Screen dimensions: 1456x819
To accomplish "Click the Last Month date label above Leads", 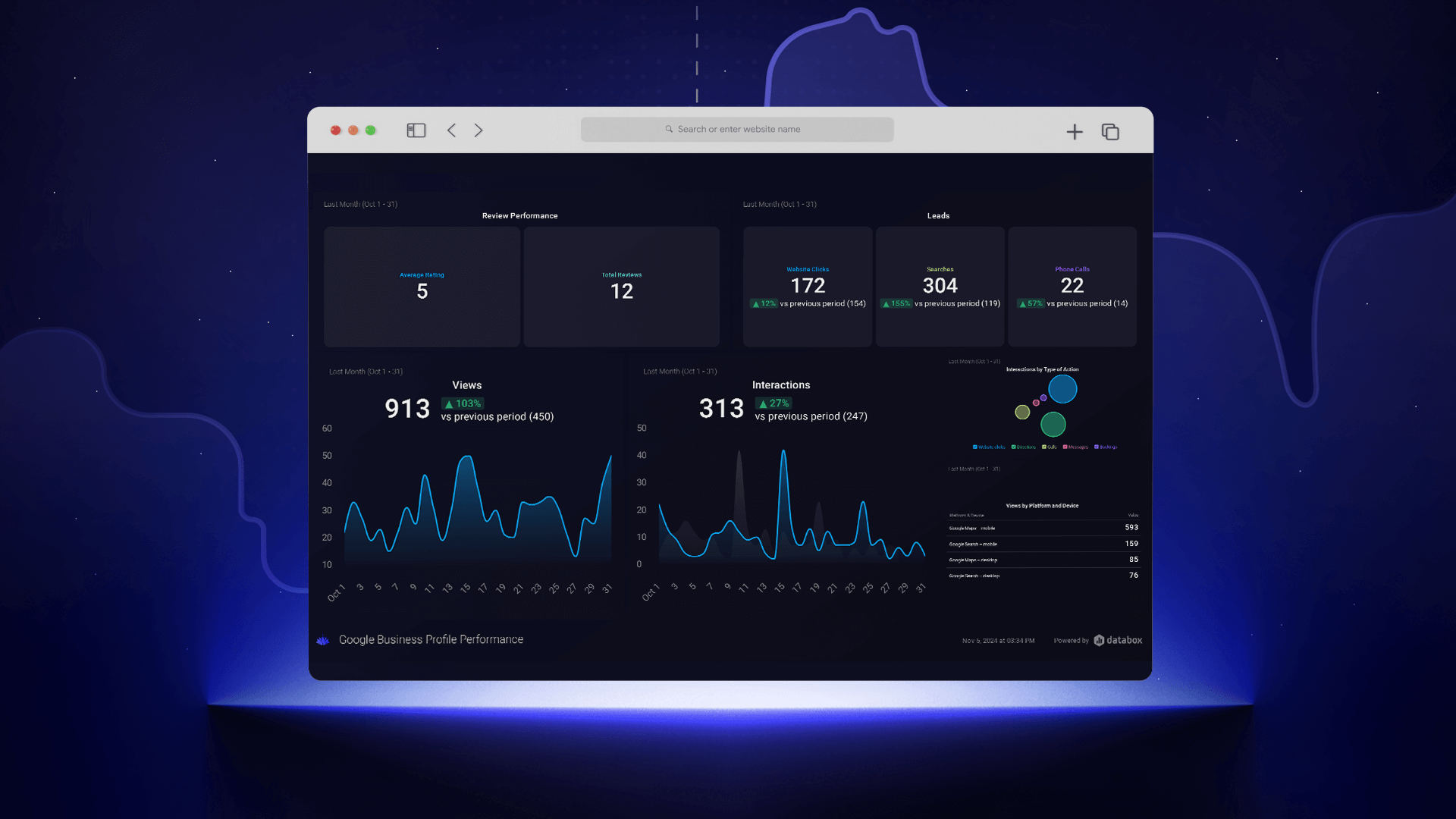I will click(780, 204).
